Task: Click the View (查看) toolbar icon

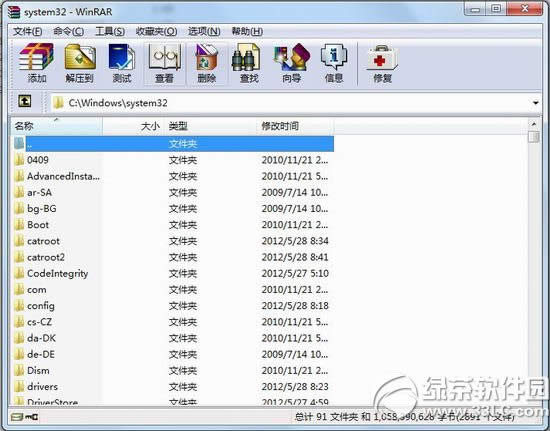Action: [165, 57]
